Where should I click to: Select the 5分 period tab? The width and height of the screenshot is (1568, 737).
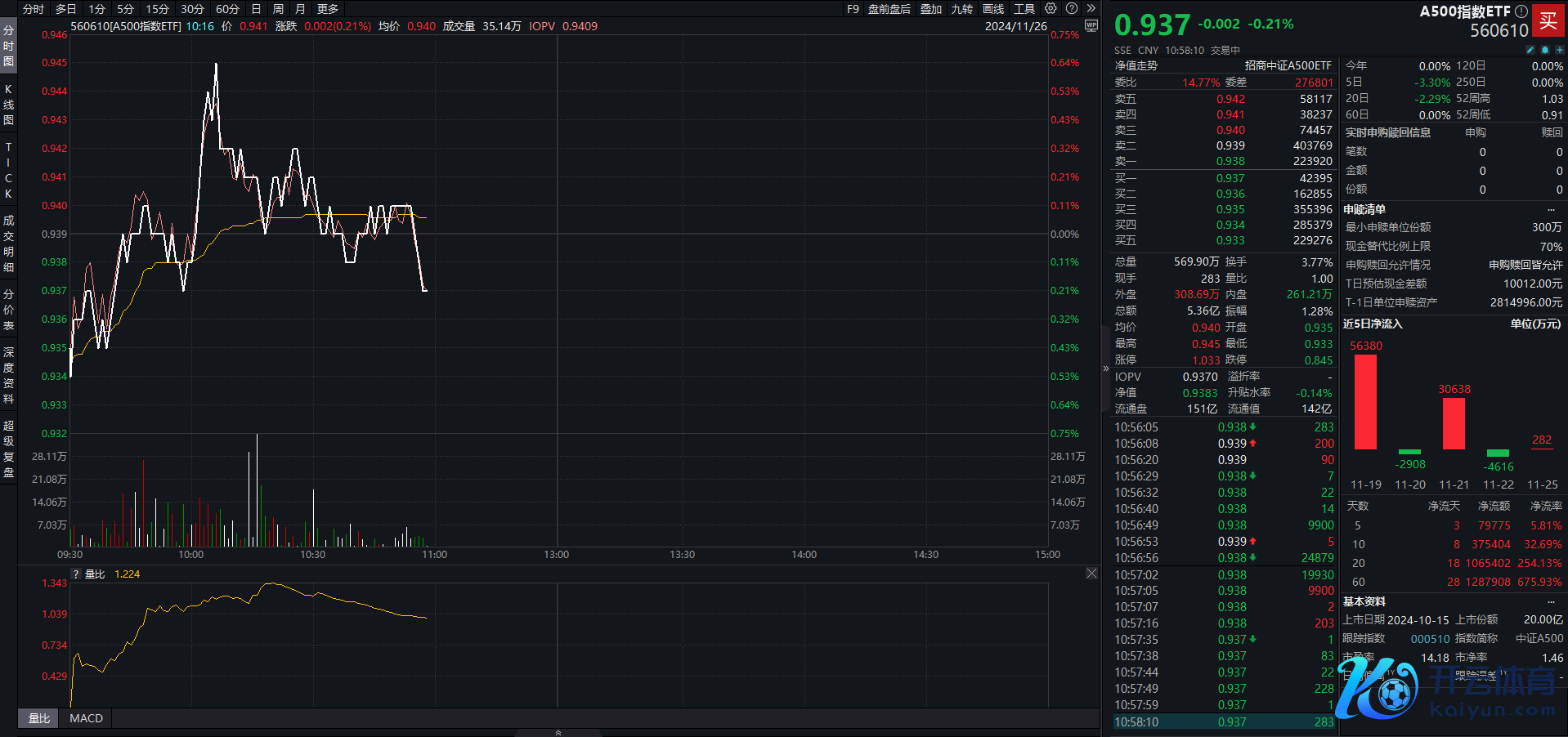click(125, 9)
